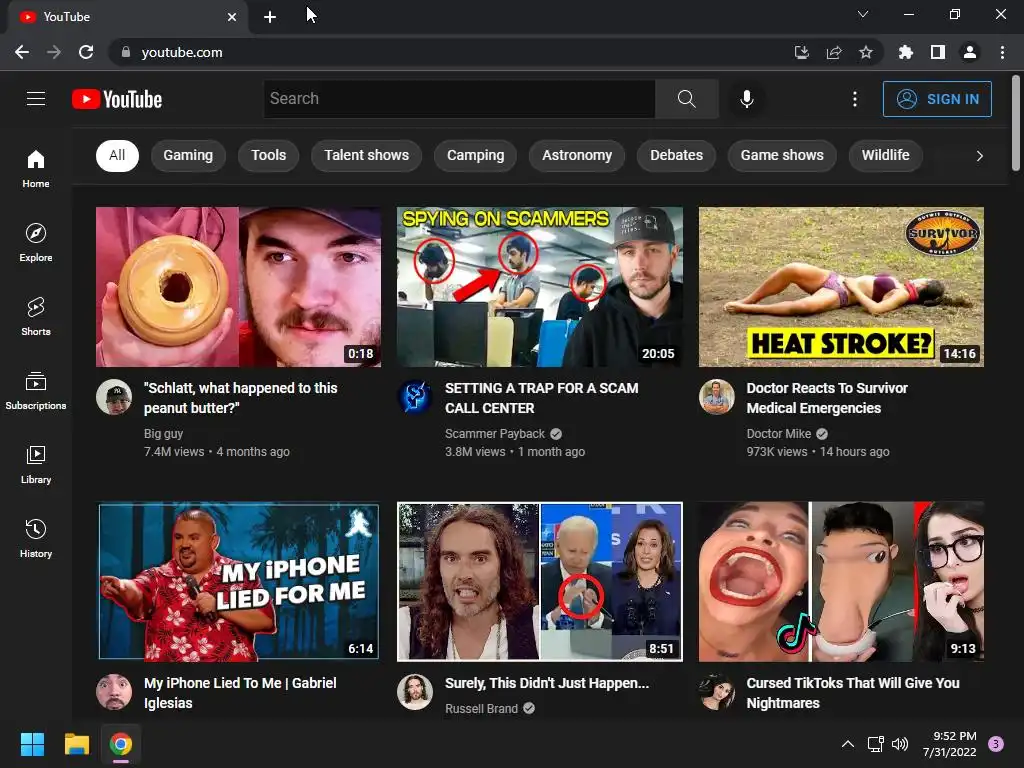Screen dimensions: 1024x768
Task: Select the Astronomy chip
Action: tap(577, 155)
